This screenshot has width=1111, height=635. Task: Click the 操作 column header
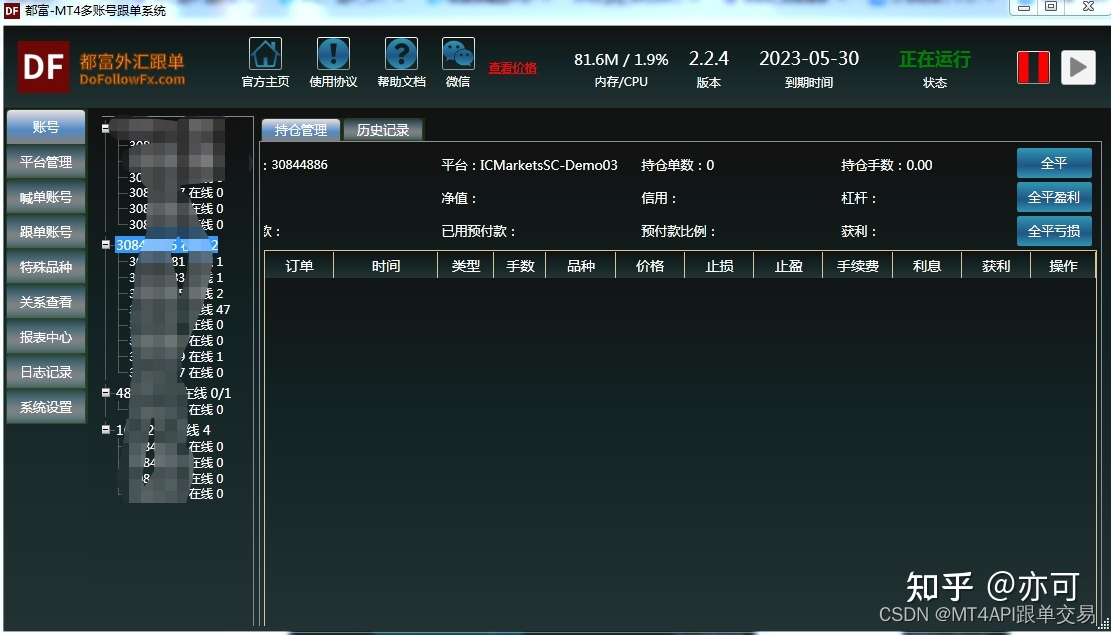(x=1063, y=266)
